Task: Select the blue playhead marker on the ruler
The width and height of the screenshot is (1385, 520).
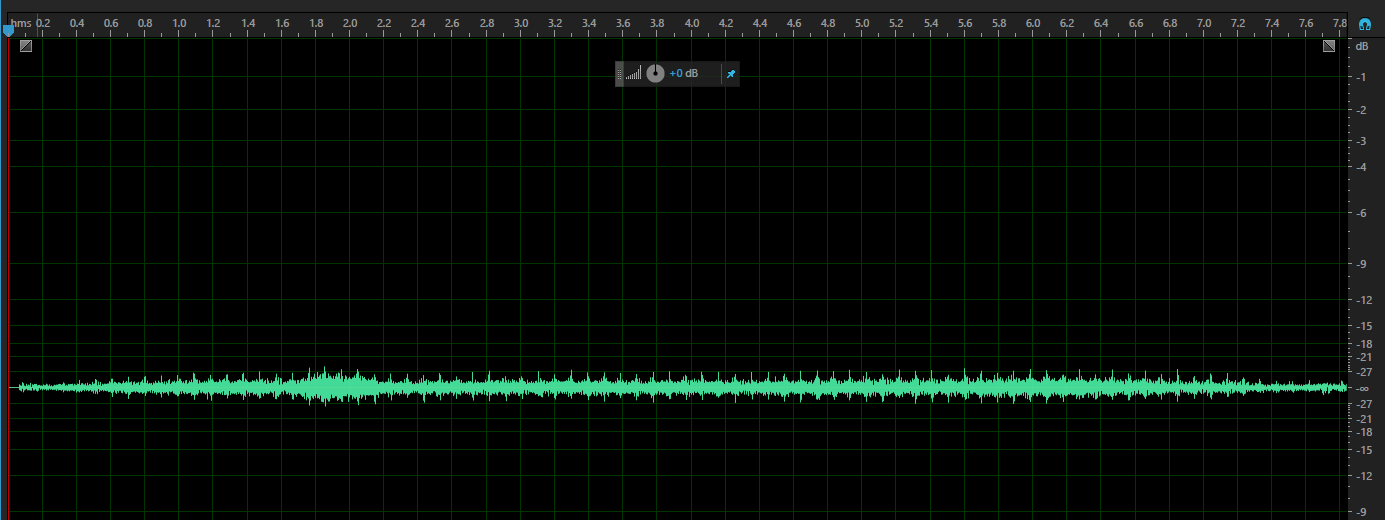Action: click(x=8, y=30)
